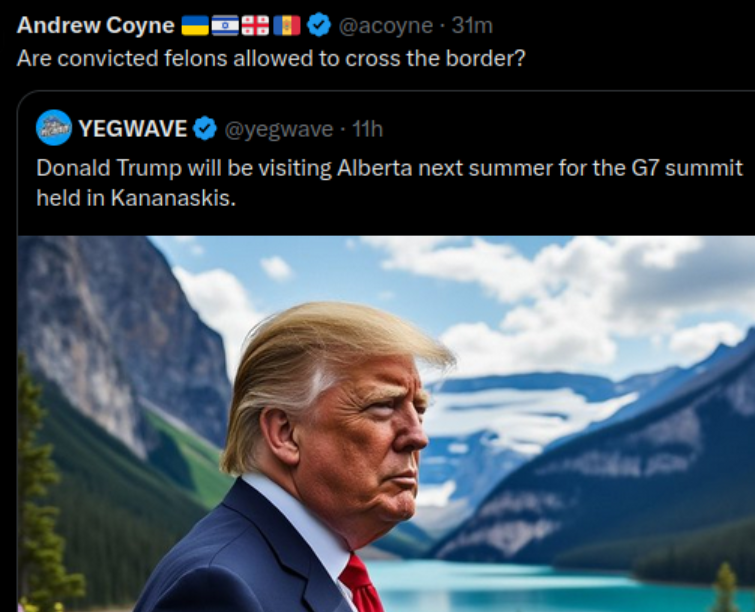Click the @yegwave handle
The height and width of the screenshot is (612, 755).
279,129
